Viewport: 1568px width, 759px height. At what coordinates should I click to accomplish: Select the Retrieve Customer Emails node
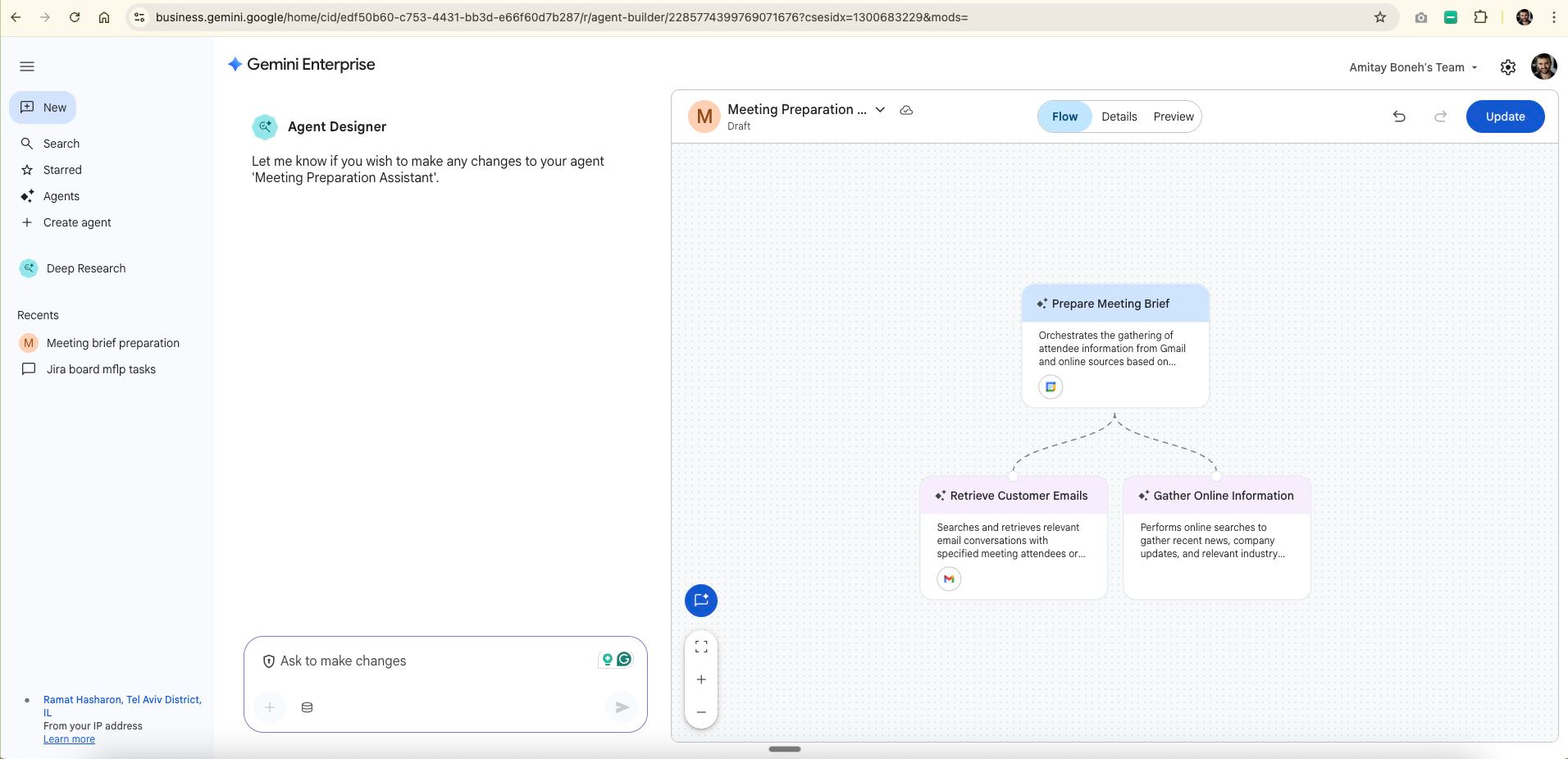point(1014,537)
